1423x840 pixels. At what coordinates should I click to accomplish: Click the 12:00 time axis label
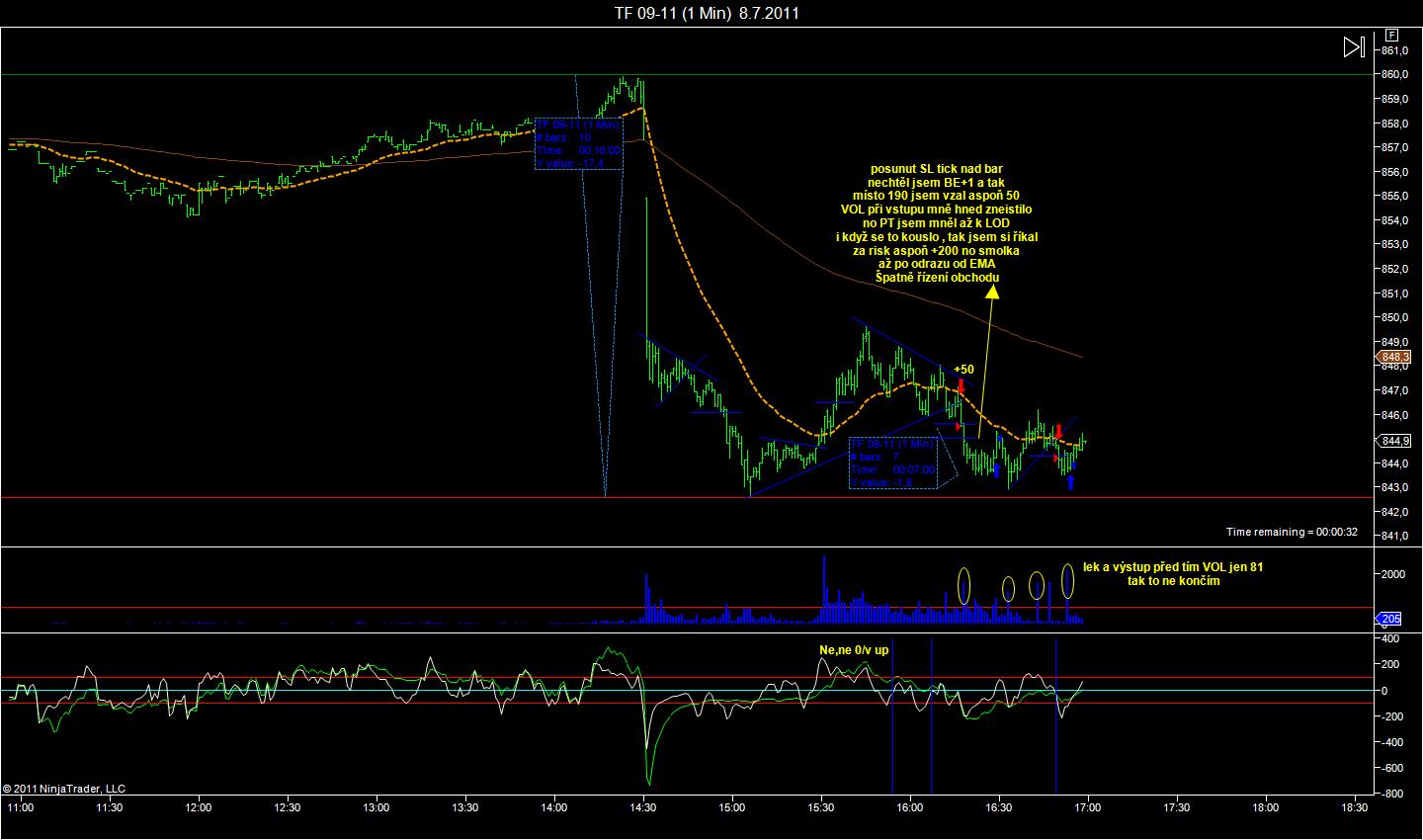(199, 806)
